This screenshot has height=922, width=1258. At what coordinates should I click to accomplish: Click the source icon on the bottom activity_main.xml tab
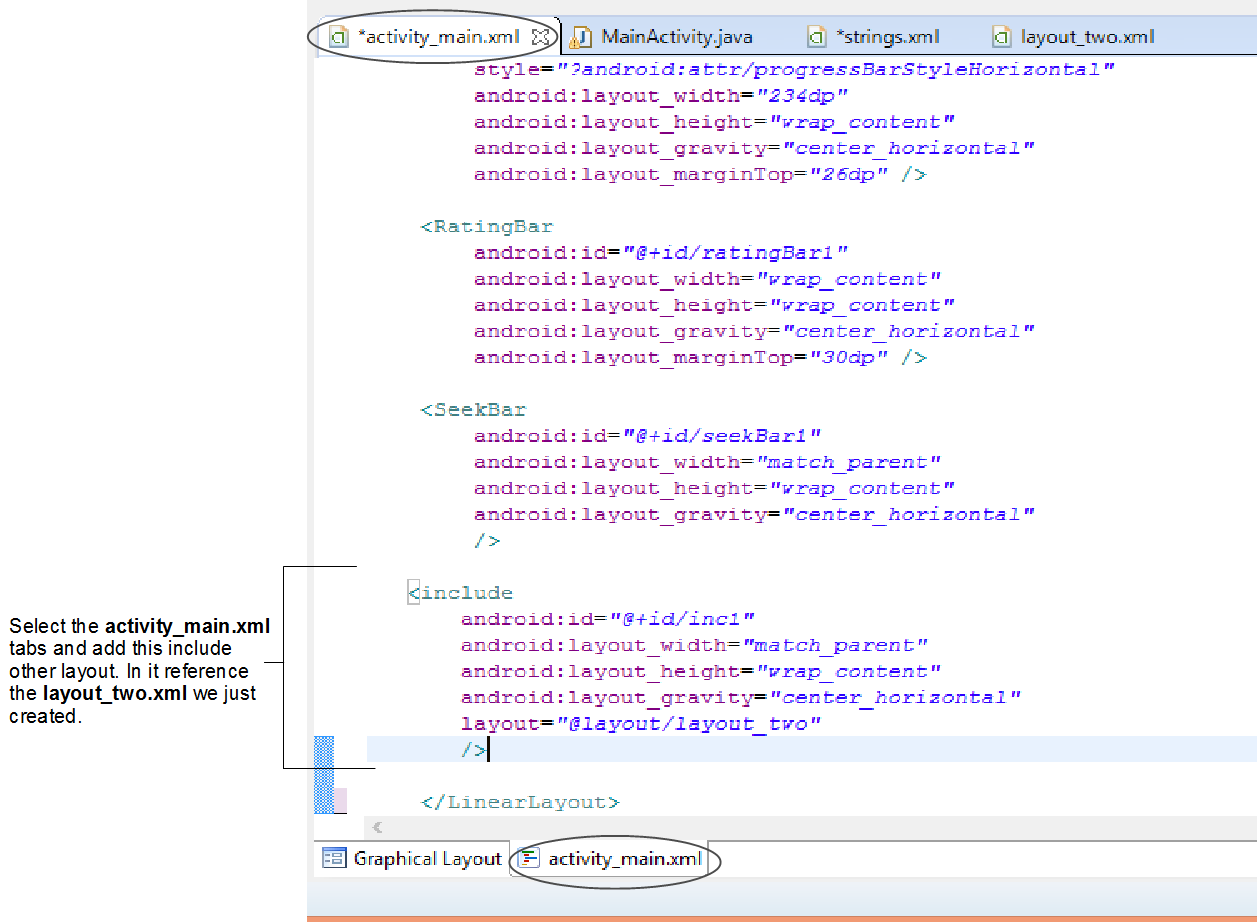[530, 858]
